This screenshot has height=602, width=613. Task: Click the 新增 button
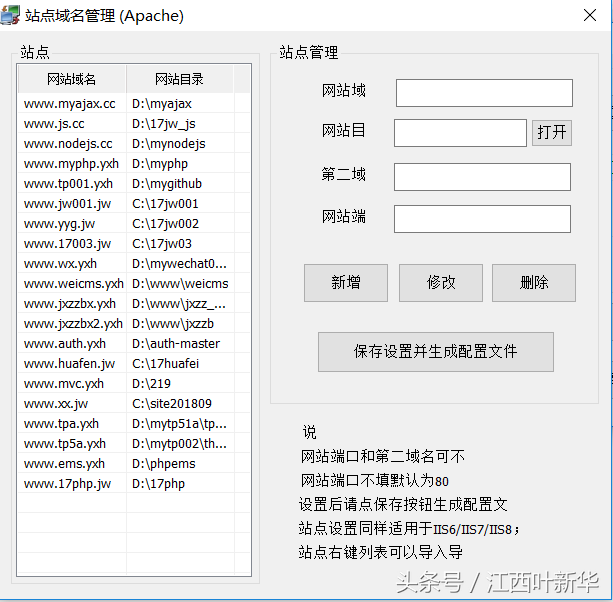(x=346, y=283)
